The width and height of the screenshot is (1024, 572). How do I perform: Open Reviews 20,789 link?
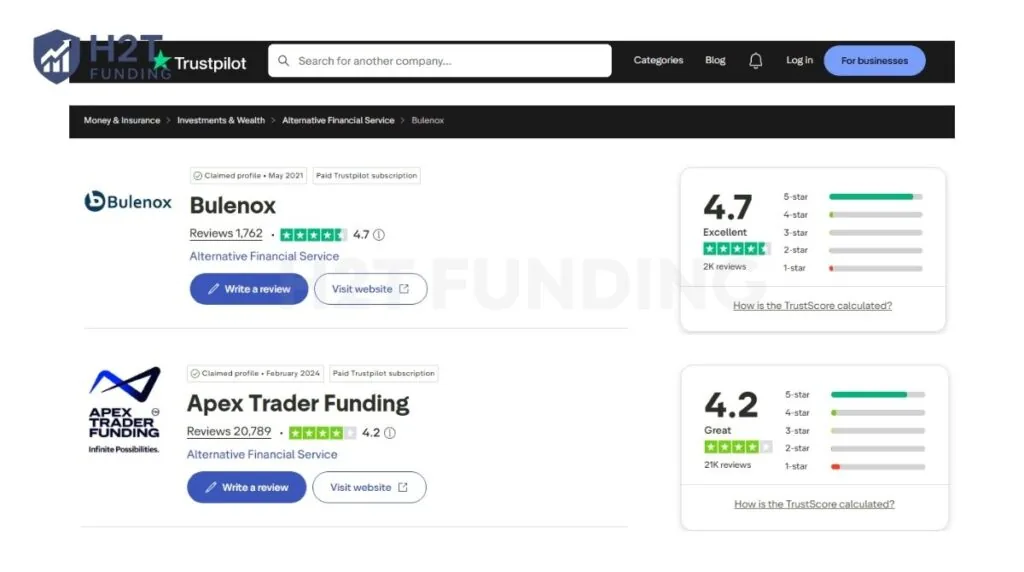coord(229,432)
